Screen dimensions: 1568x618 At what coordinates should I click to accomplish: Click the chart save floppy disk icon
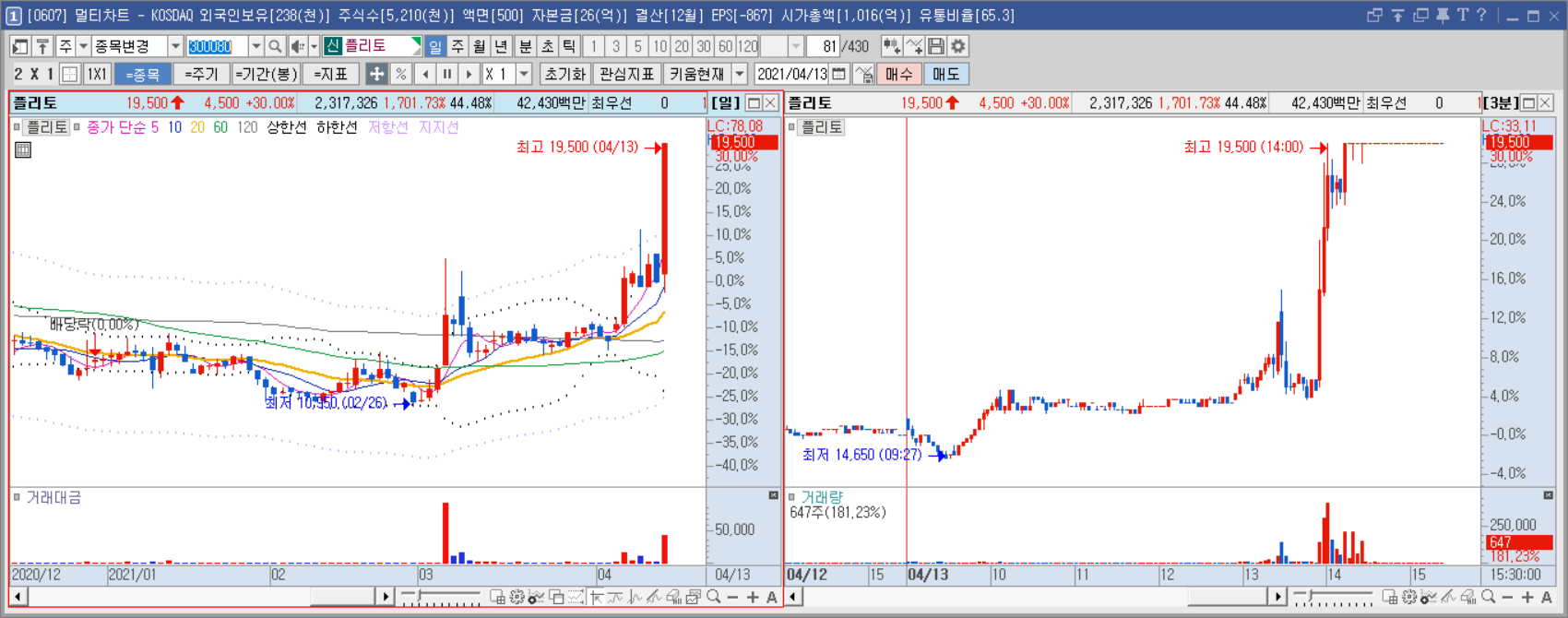936,46
